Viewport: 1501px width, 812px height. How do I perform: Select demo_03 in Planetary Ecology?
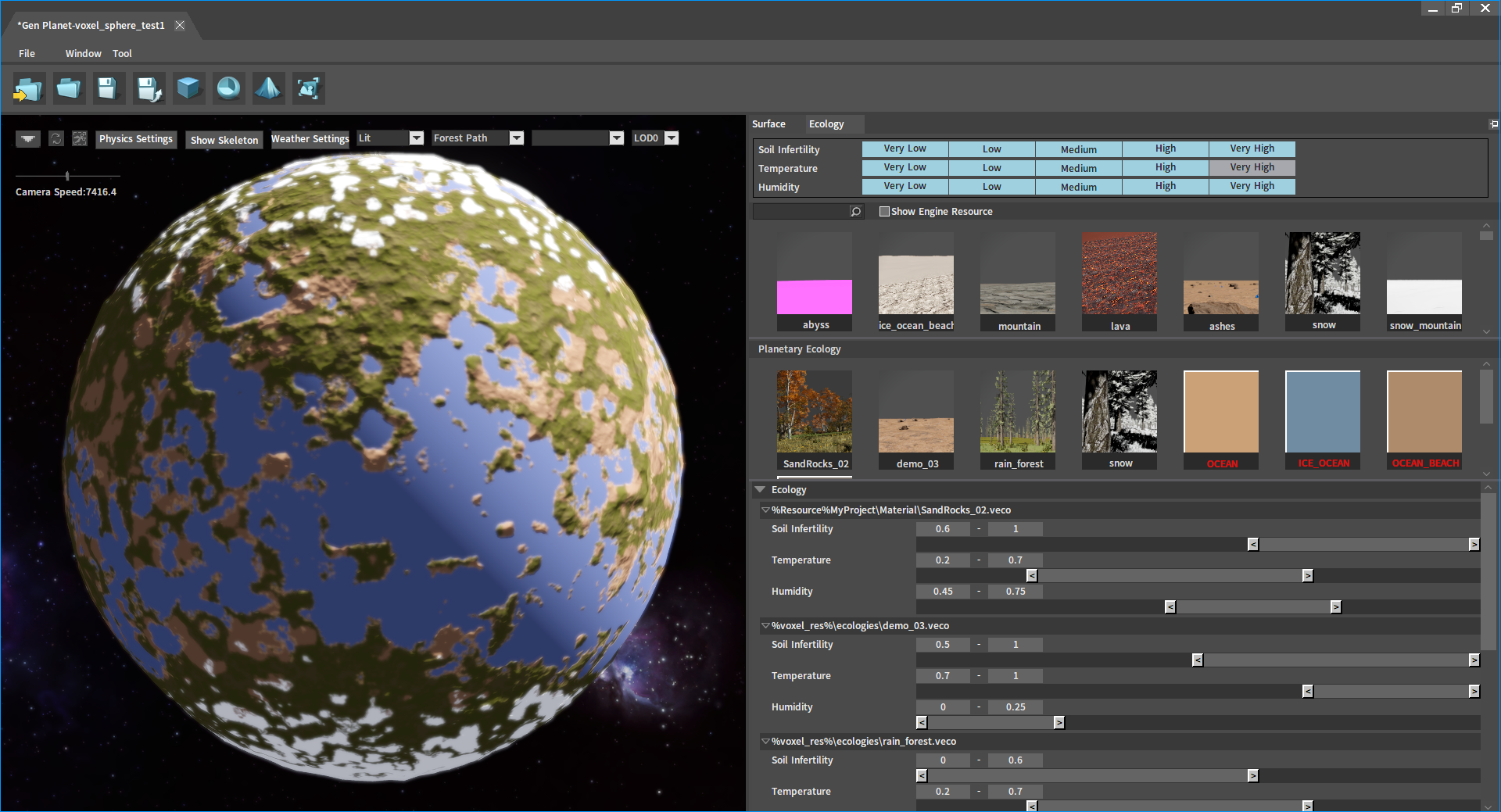pyautogui.click(x=916, y=420)
